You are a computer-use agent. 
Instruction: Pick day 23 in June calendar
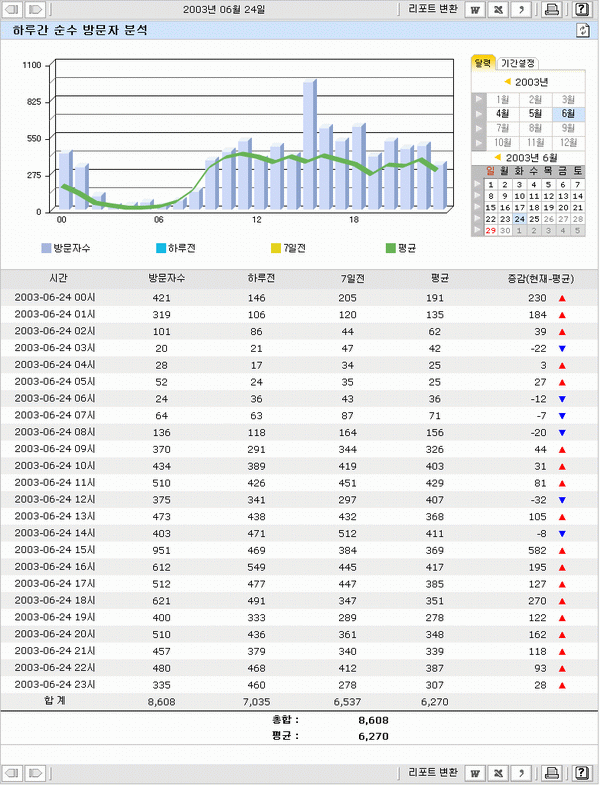[505, 219]
